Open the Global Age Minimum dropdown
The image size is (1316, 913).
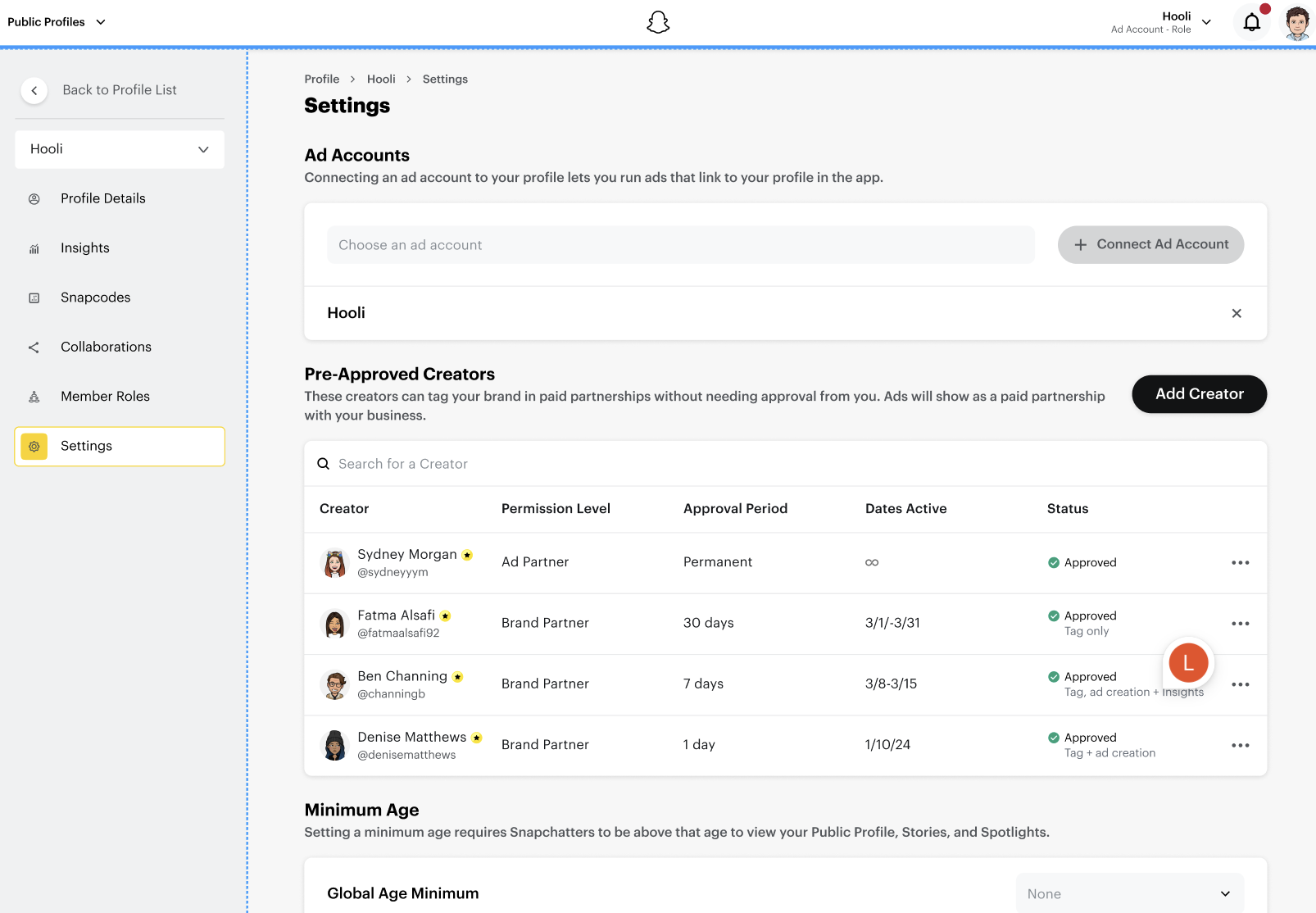[1130, 893]
